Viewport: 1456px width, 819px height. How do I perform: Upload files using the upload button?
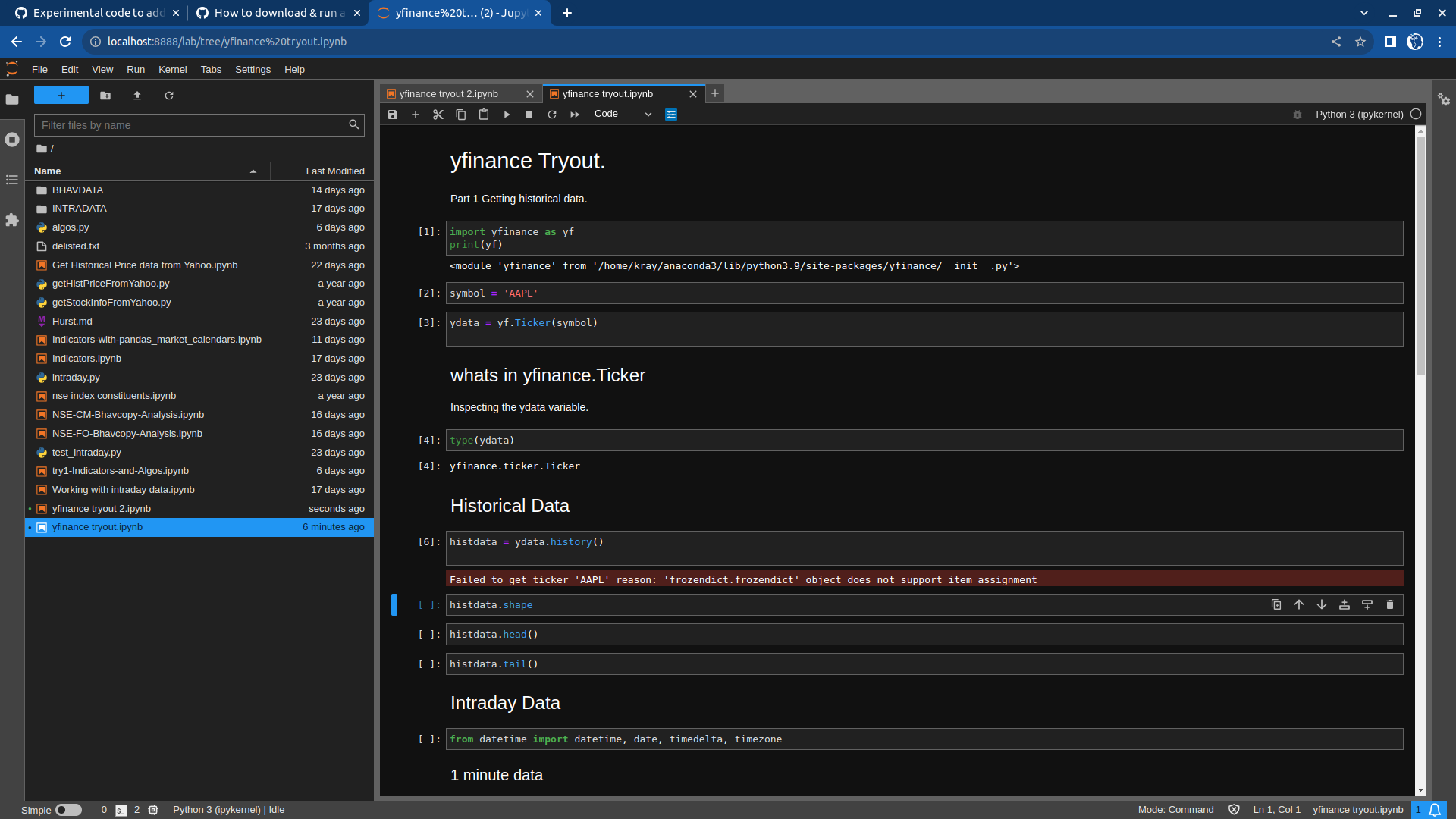[x=137, y=96]
